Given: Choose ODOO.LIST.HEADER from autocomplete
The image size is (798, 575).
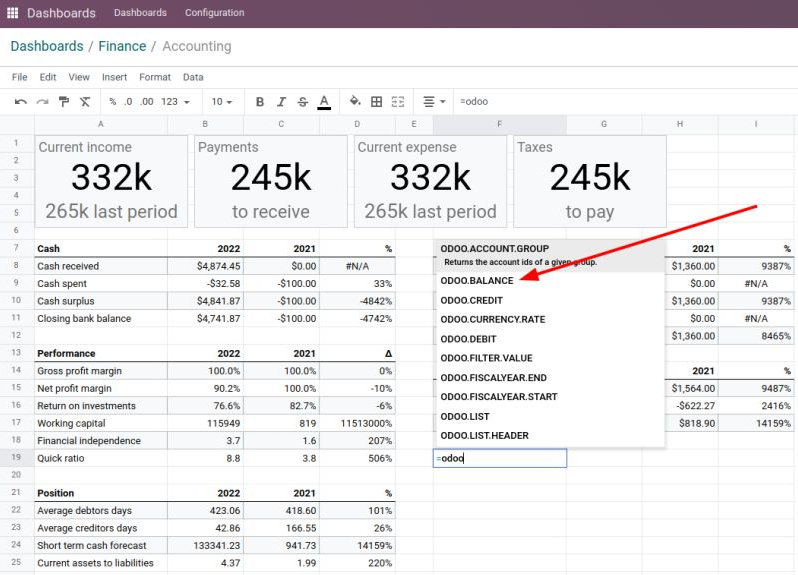Looking at the screenshot, I should coord(550,436).
